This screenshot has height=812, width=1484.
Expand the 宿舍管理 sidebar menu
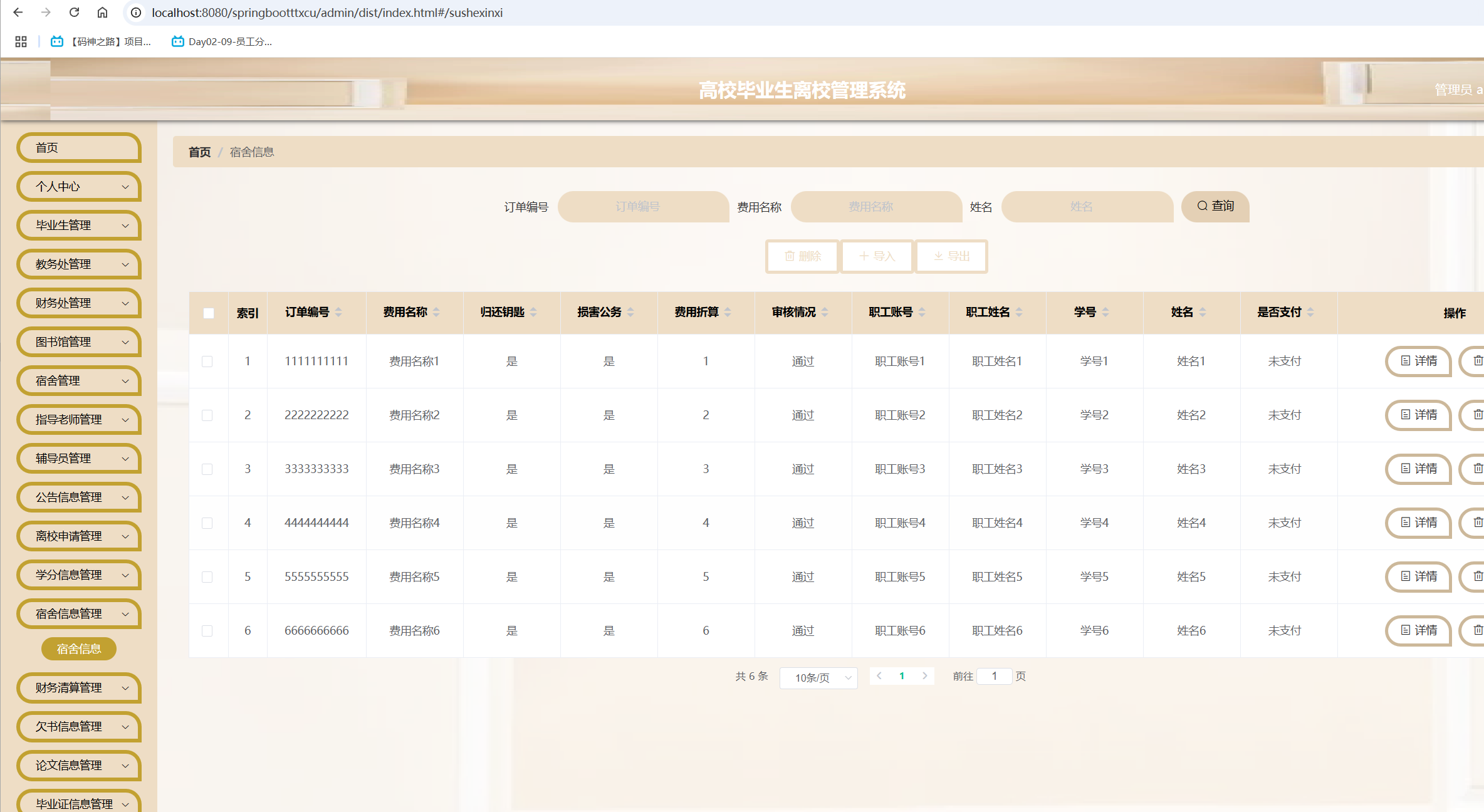pos(79,381)
